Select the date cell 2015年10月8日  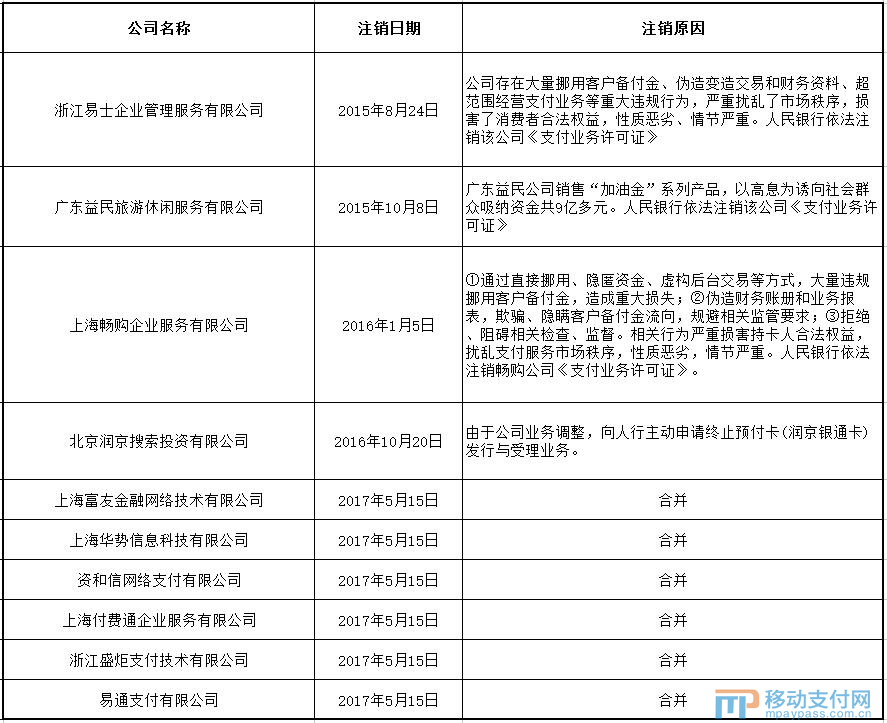pos(389,207)
